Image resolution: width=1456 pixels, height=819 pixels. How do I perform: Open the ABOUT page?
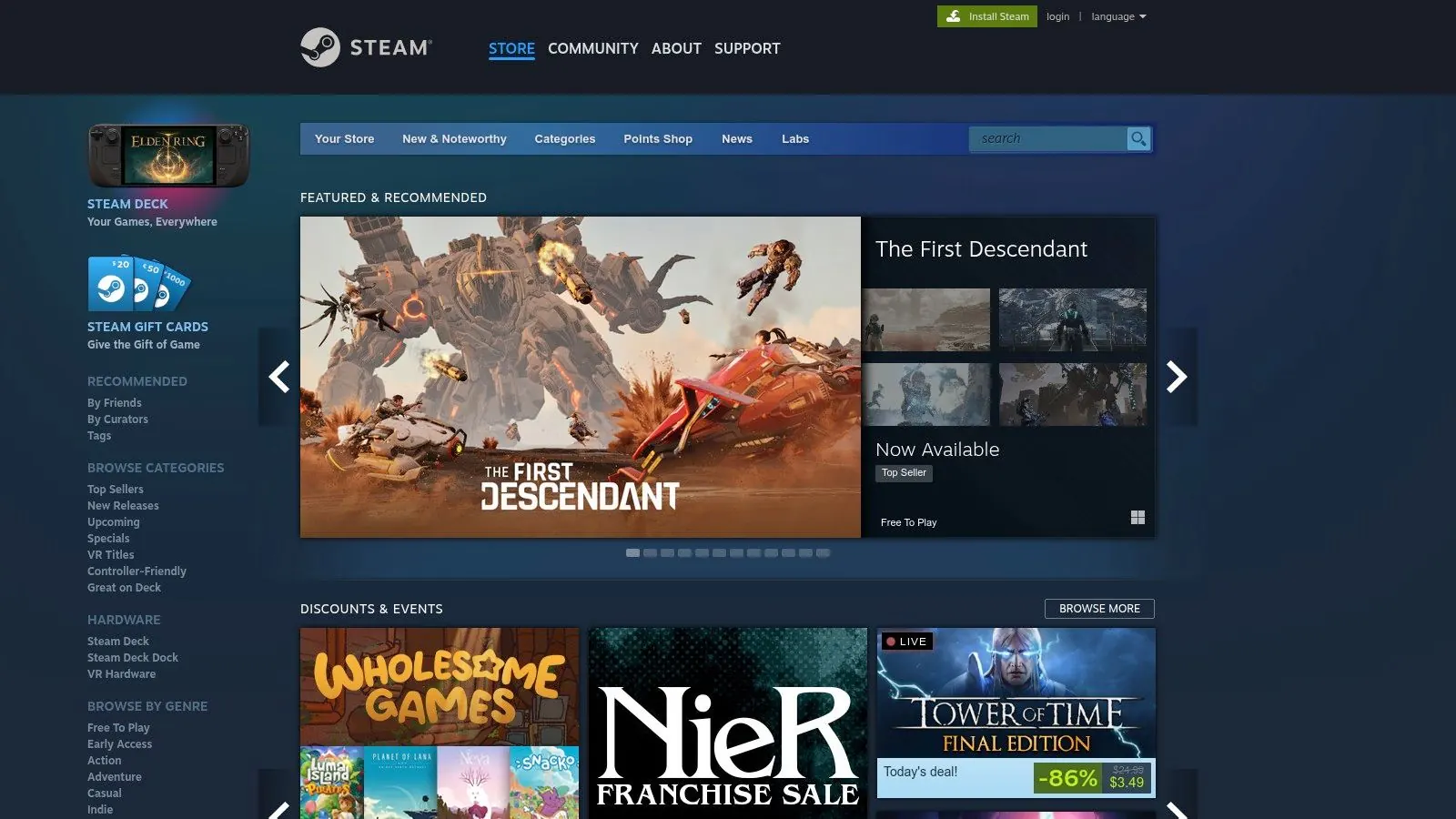coord(676,48)
